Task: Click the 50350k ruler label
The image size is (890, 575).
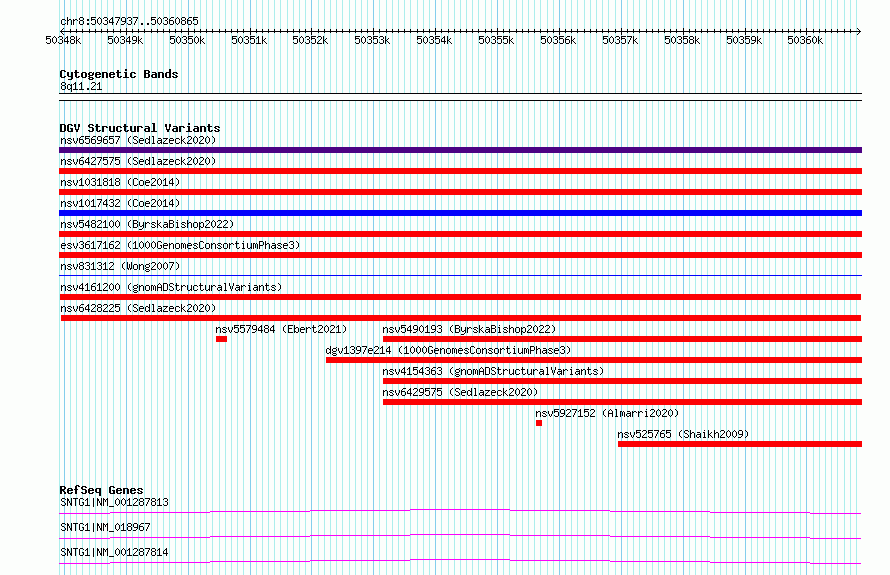Action: tap(187, 40)
